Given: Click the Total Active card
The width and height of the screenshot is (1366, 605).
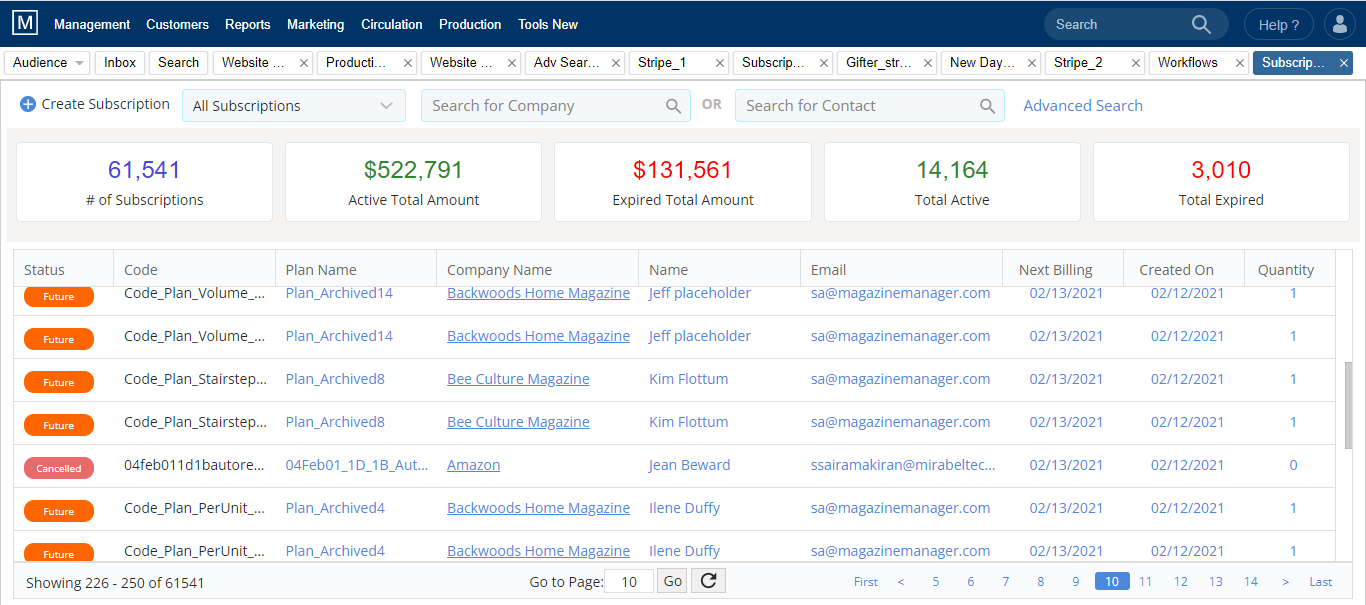Looking at the screenshot, I should click(952, 182).
